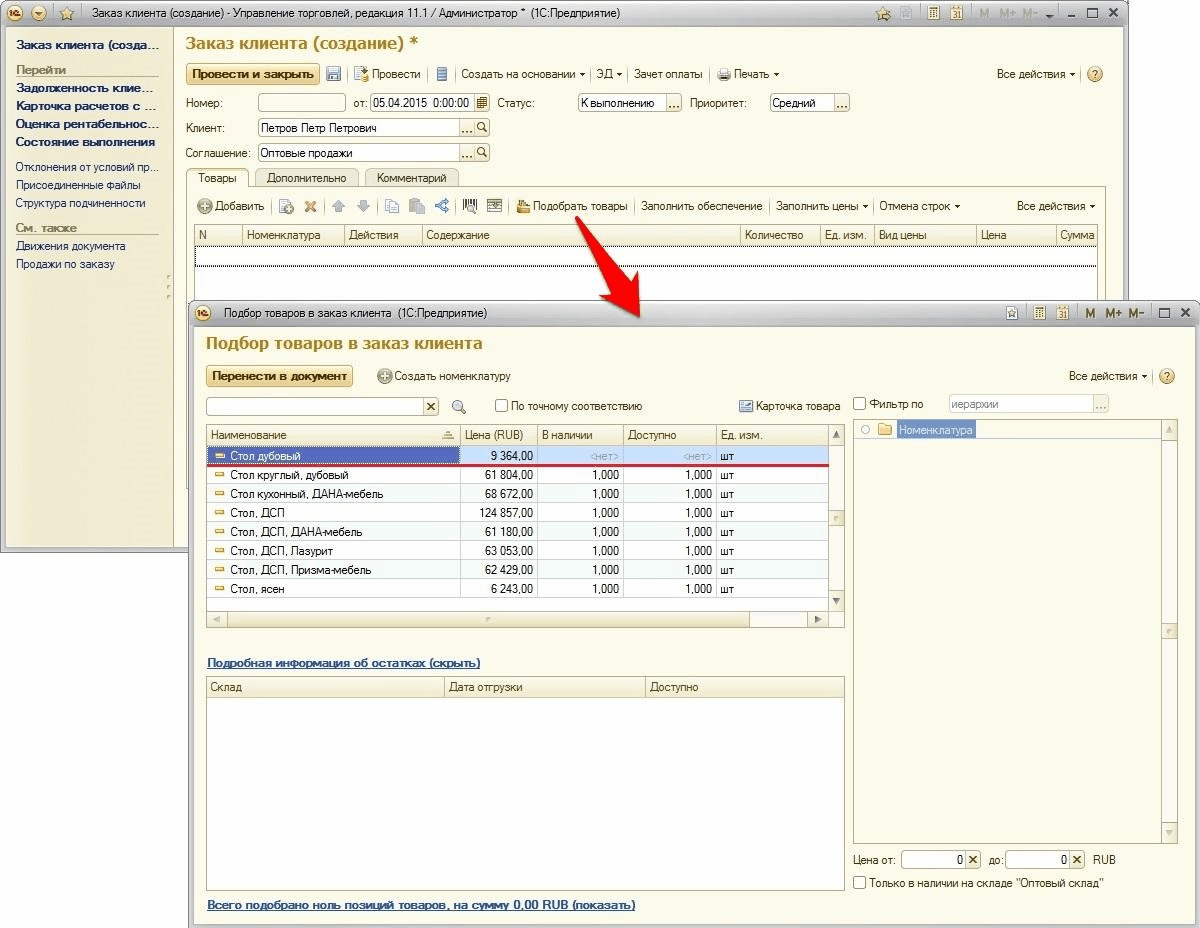Open the 'Комментарий' tab
1200x928 pixels.
(x=411, y=178)
